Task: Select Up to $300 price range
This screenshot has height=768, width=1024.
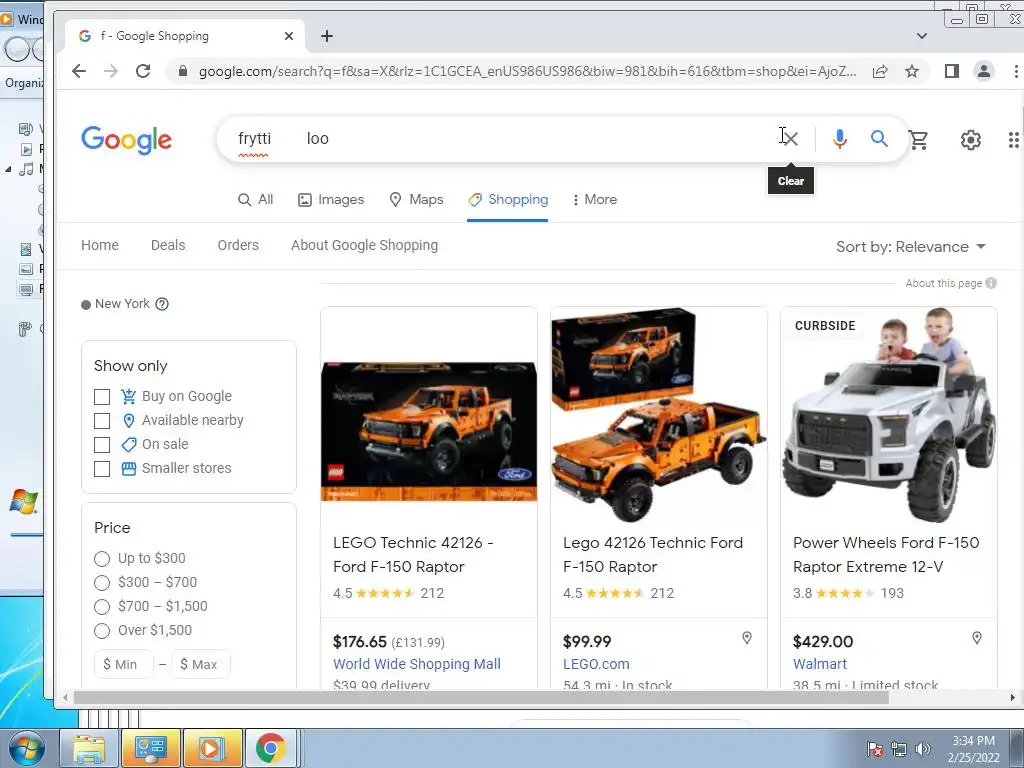Action: 102,558
